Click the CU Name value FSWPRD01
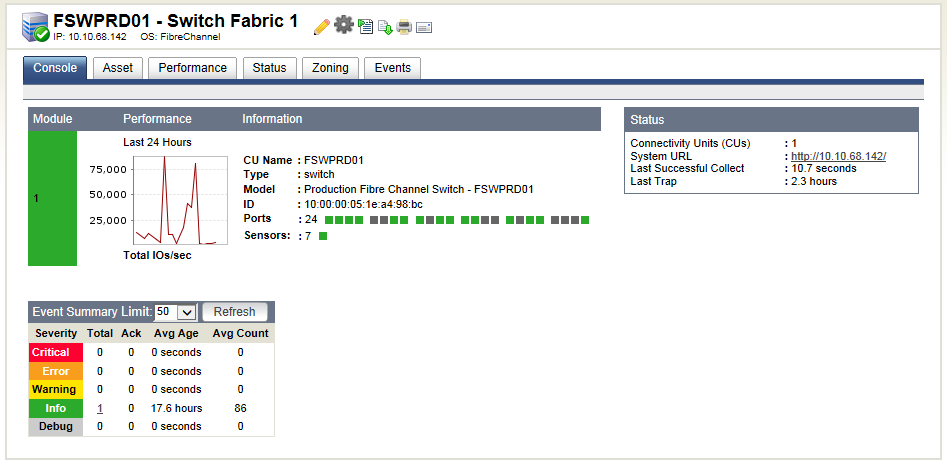Screen dimensions: 947x466 pos(333,160)
